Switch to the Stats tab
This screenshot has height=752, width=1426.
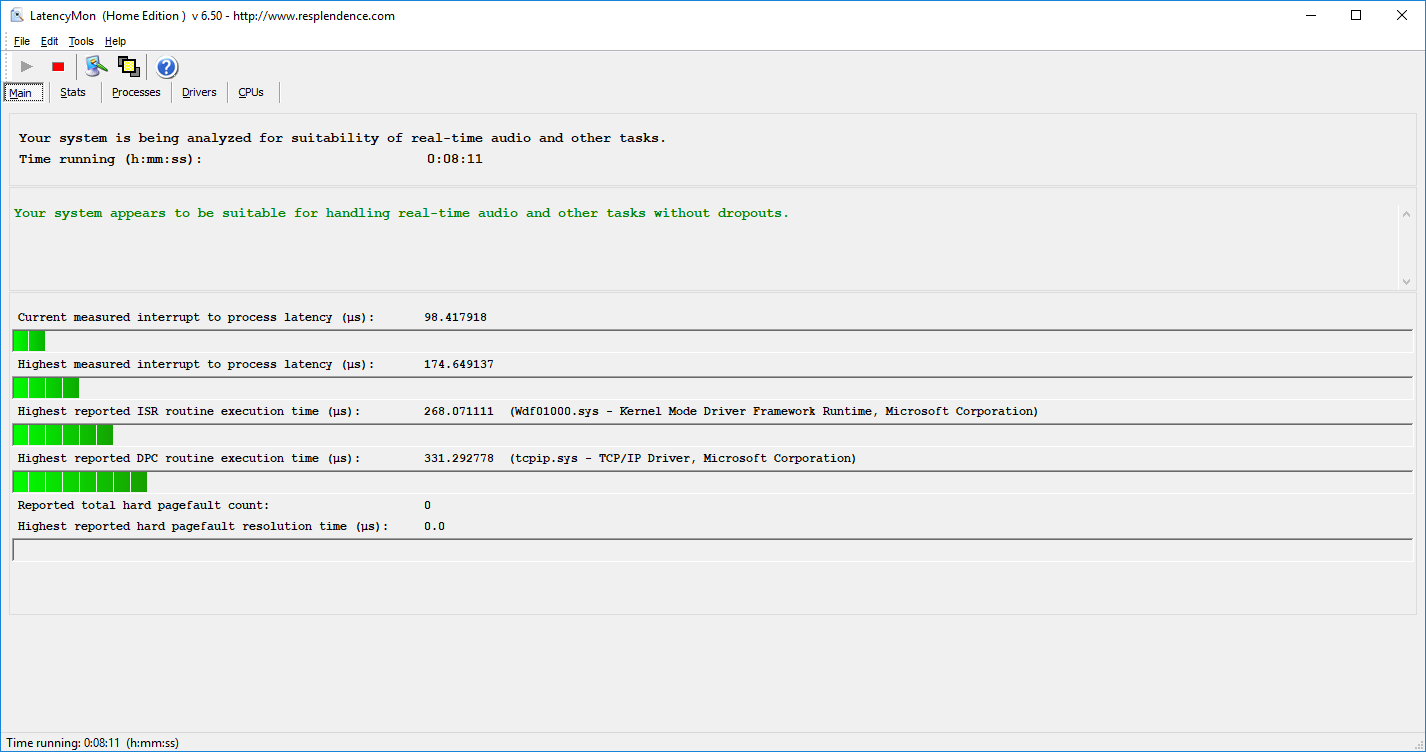[x=73, y=92]
